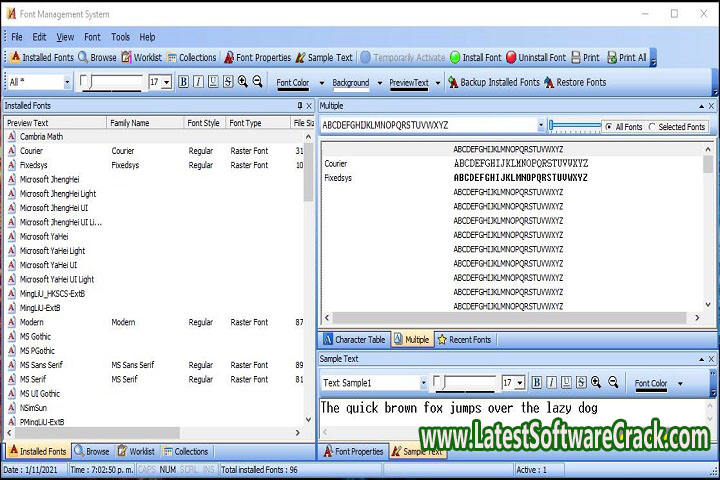Open the View menu
720x480 pixels.
click(65, 37)
